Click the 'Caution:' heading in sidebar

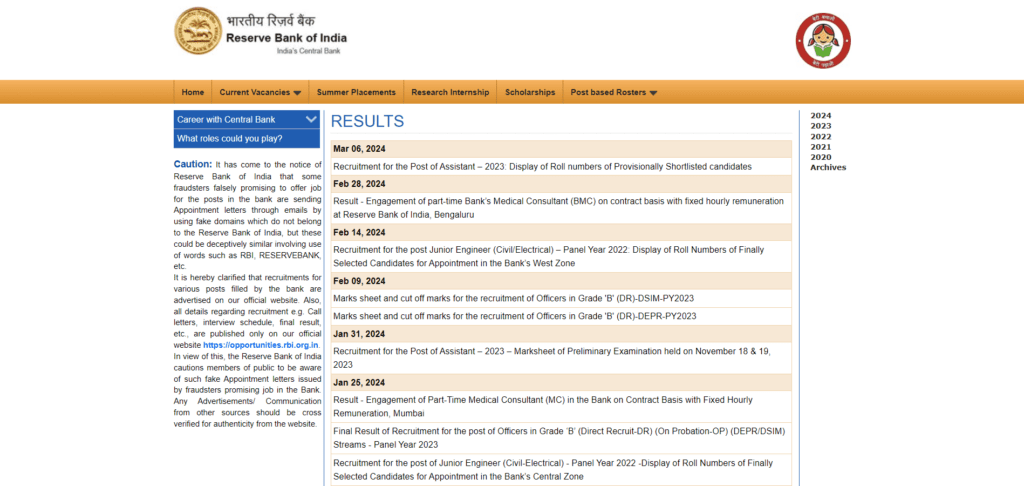193,164
